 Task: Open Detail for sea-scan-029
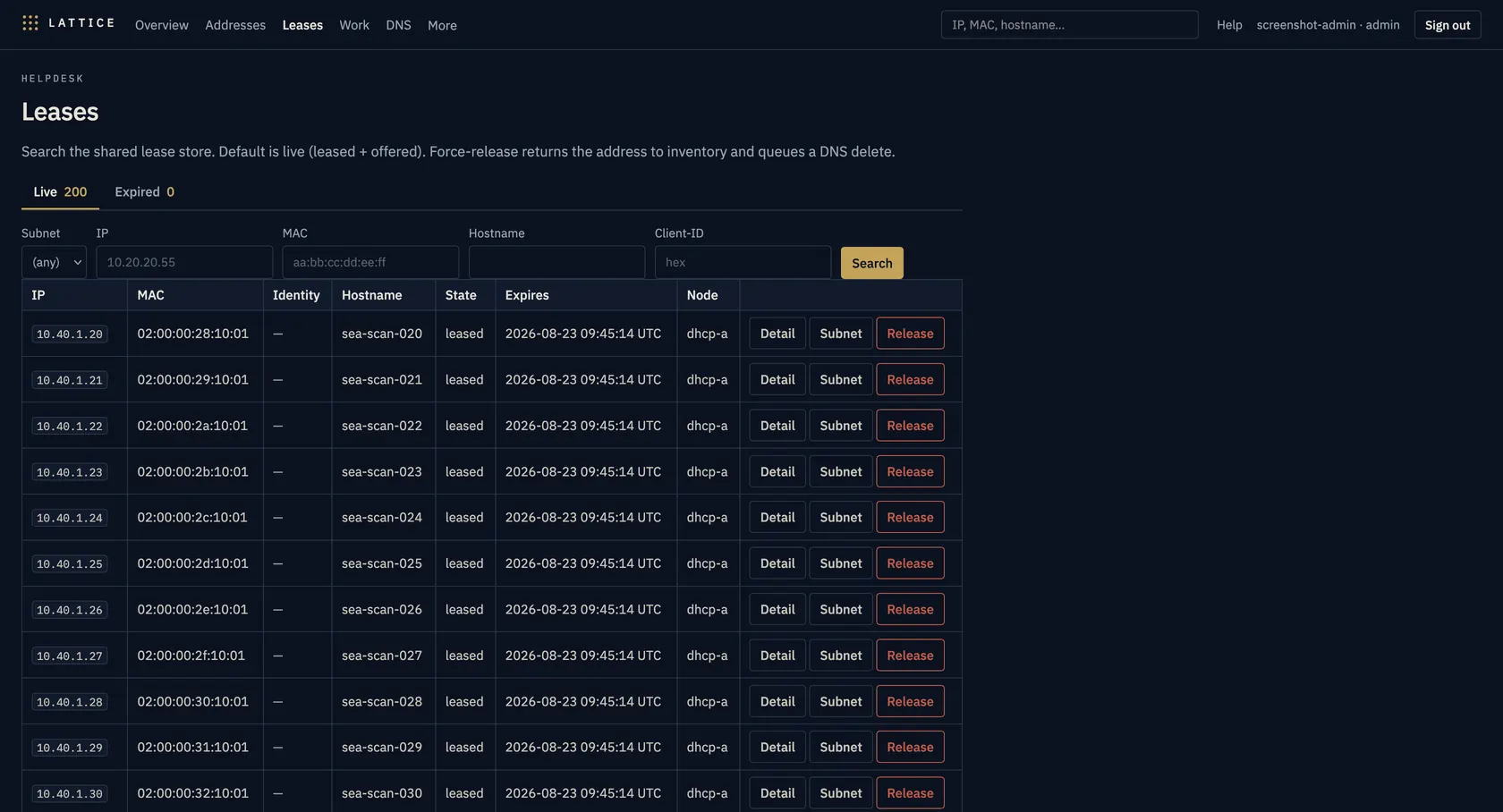[777, 747]
